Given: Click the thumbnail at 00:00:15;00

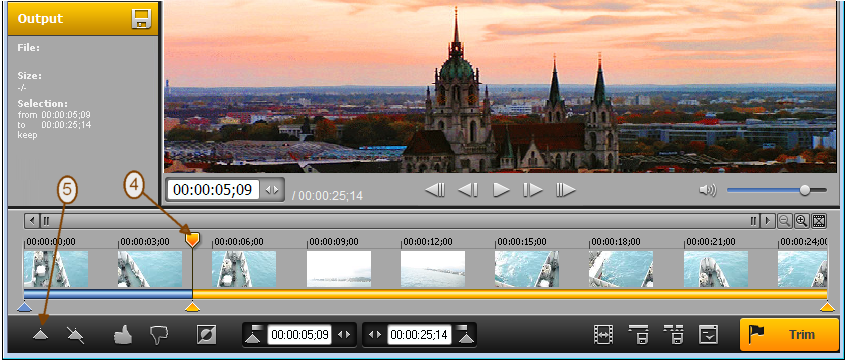Looking at the screenshot, I should pyautogui.click(x=527, y=269).
